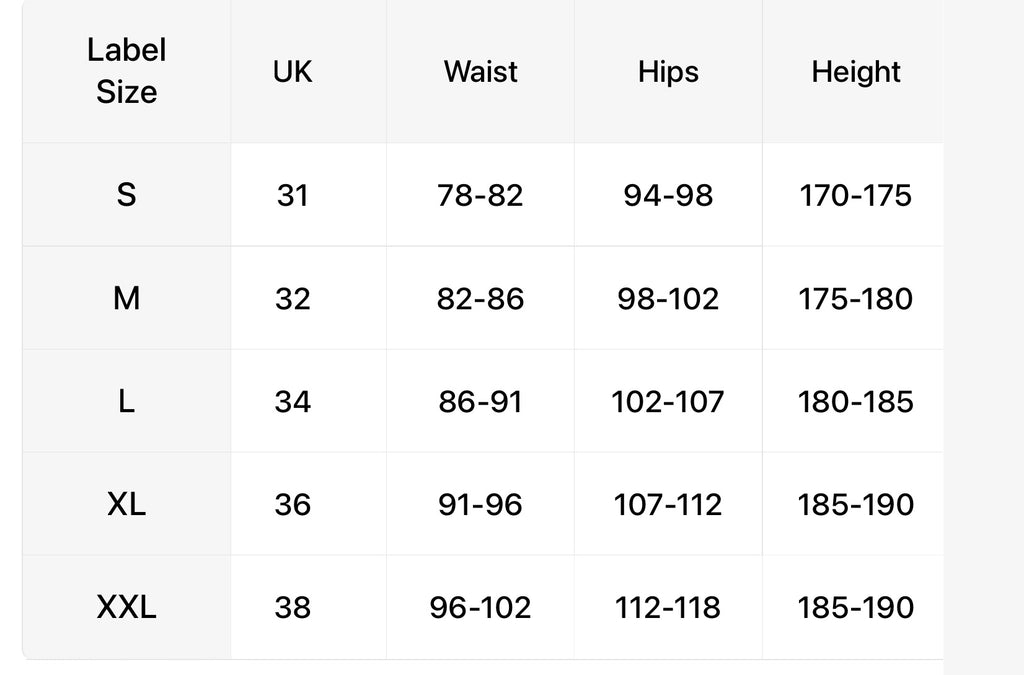Image resolution: width=1024 pixels, height=675 pixels.
Task: Select hips value 112-118
Action: pos(668,607)
